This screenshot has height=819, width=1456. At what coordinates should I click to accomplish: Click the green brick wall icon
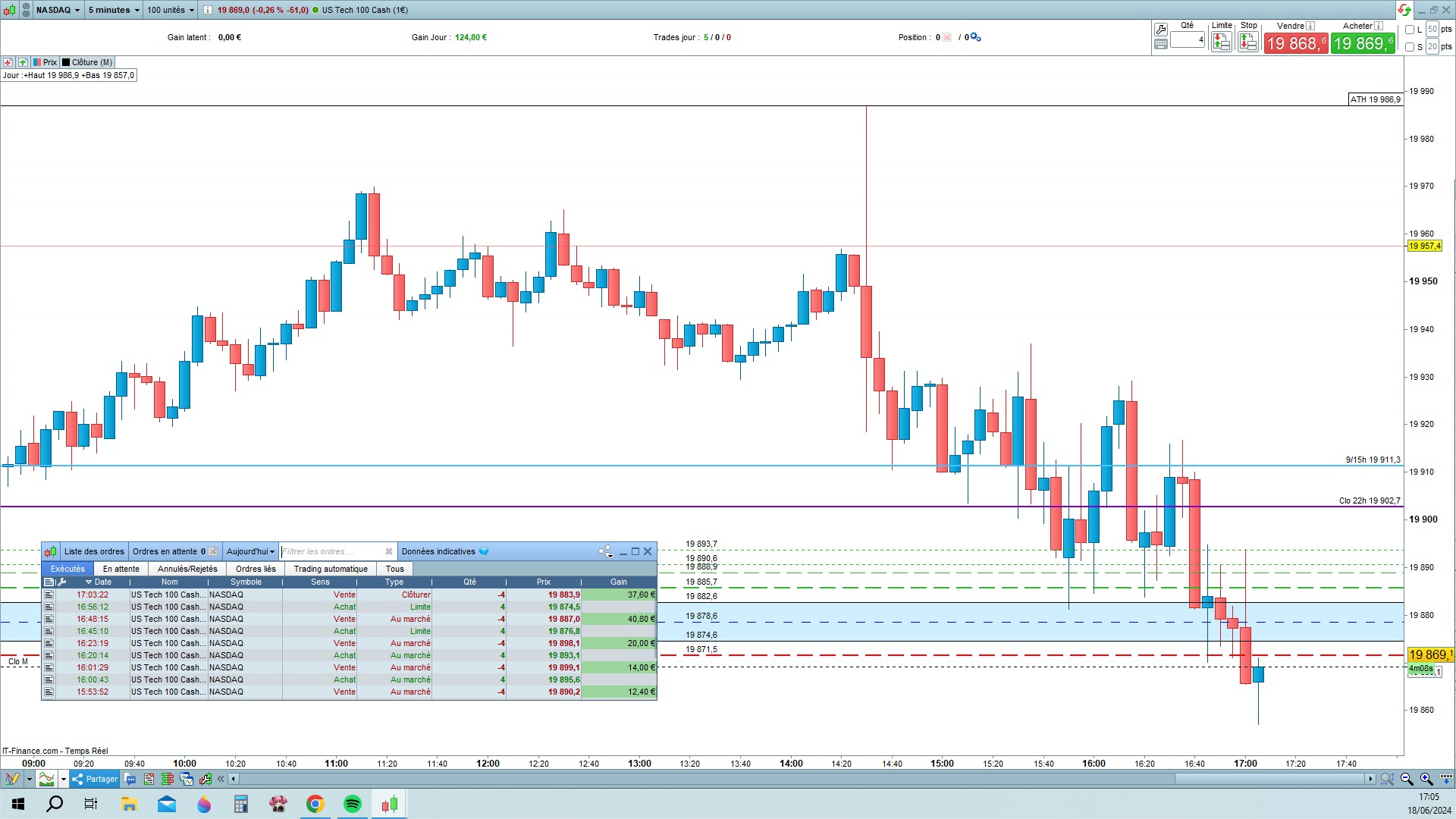(x=167, y=779)
